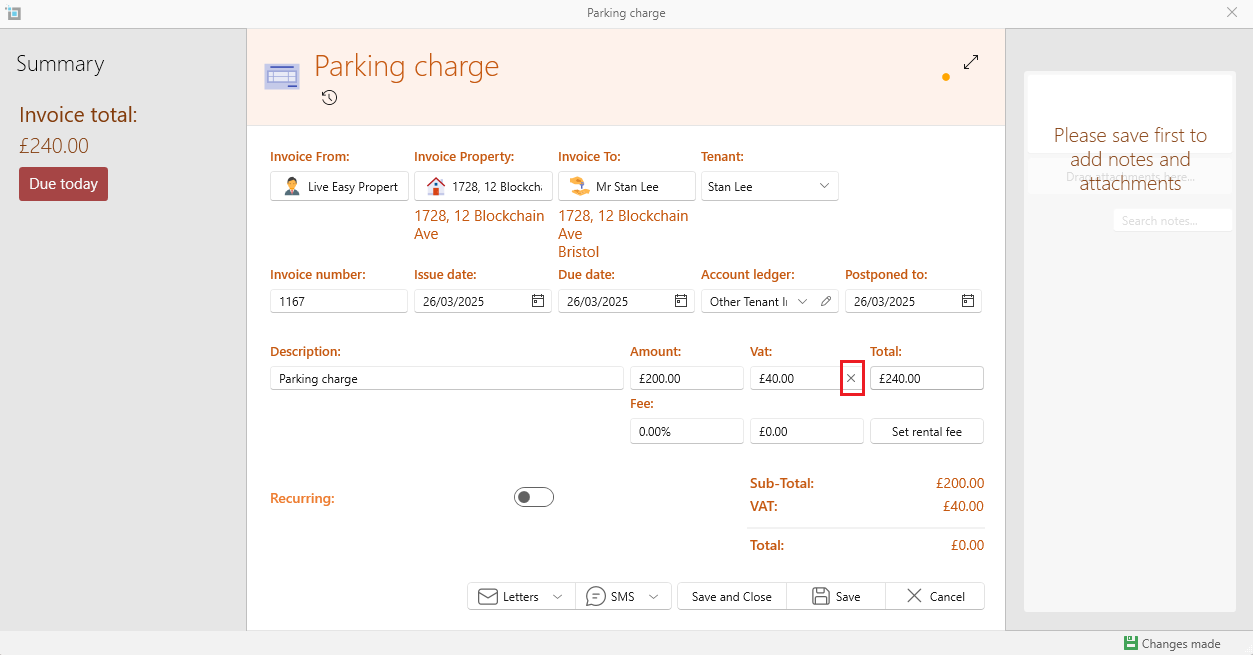Screen dimensions: 1253x655
Task: Expand the Letters dropdown arrow
Action: point(558,597)
